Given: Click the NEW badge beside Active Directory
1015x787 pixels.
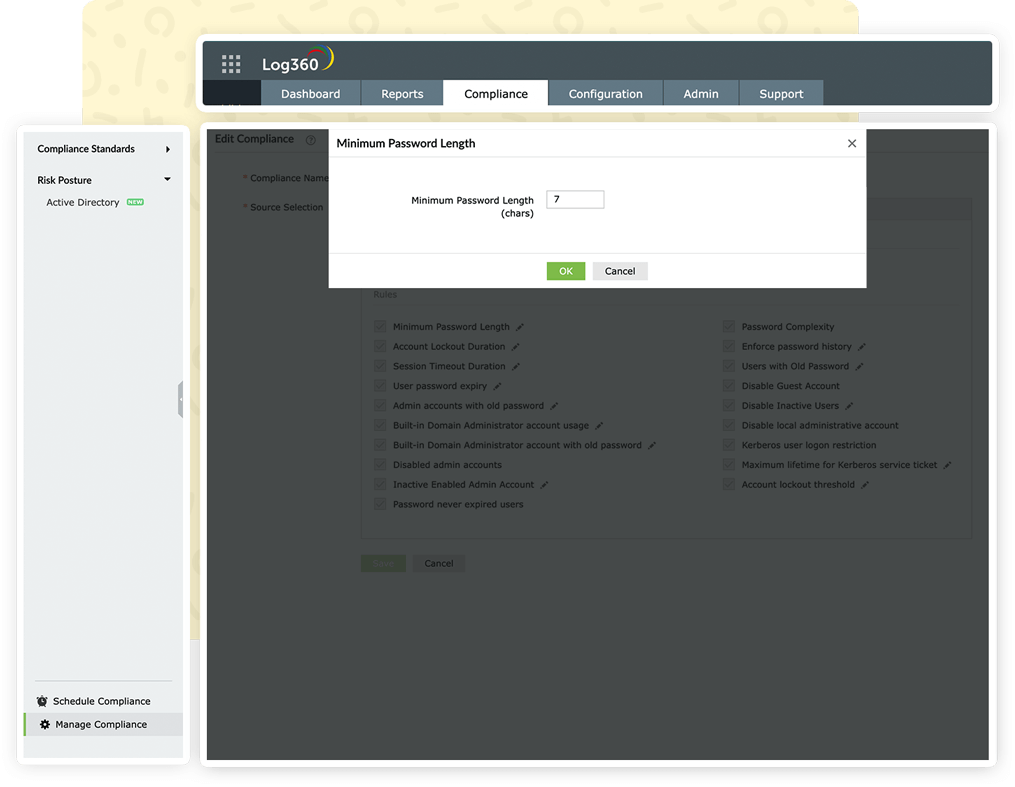Looking at the screenshot, I should tap(135, 202).
